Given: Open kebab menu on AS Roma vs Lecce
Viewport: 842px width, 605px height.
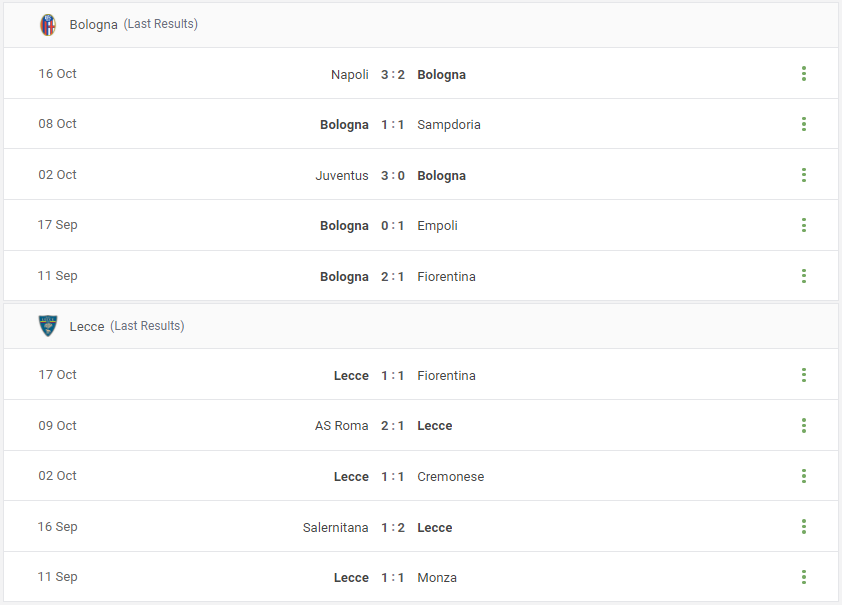Looking at the screenshot, I should [x=803, y=425].
